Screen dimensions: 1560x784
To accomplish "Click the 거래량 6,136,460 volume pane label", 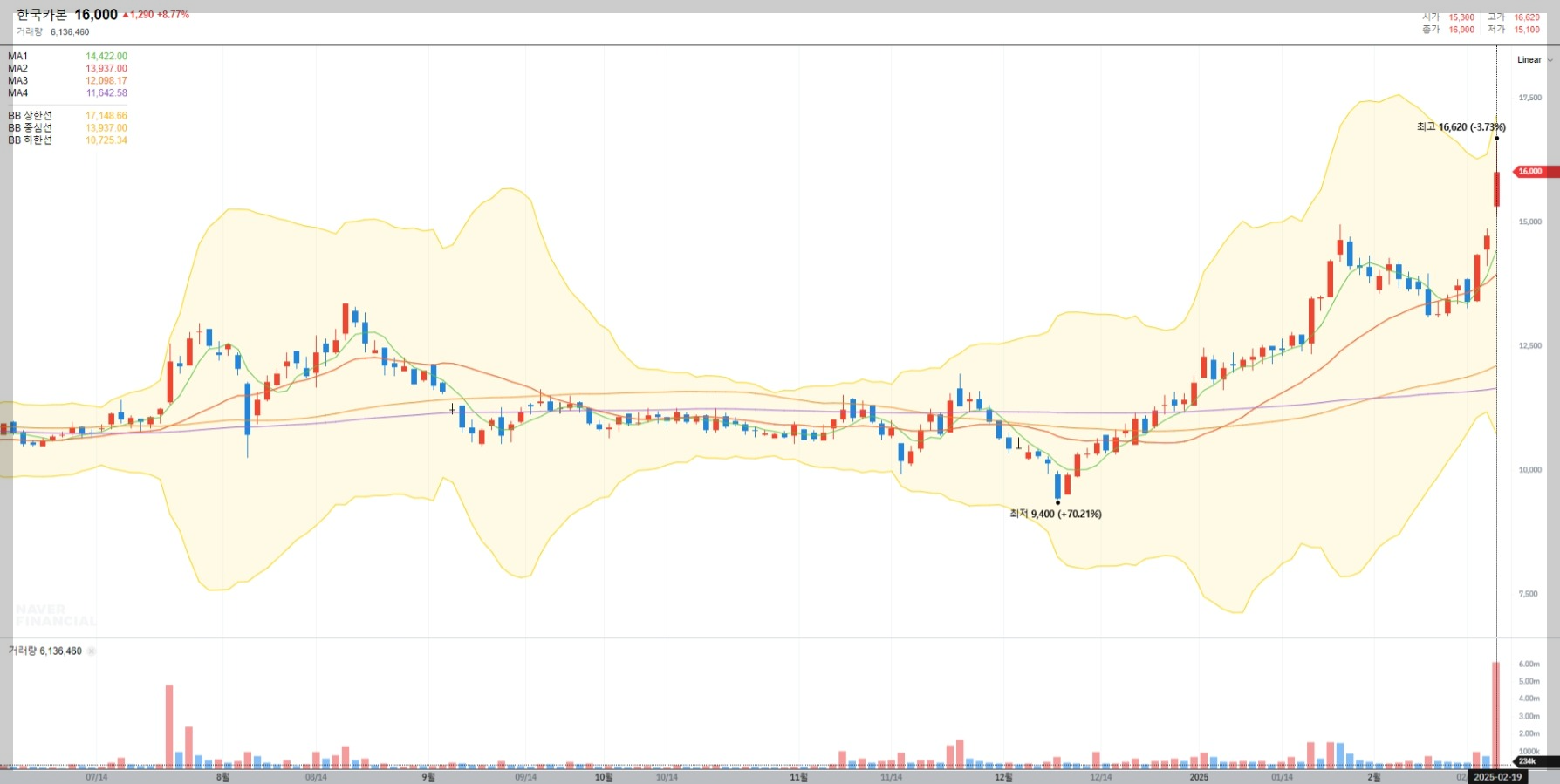I will click(44, 651).
